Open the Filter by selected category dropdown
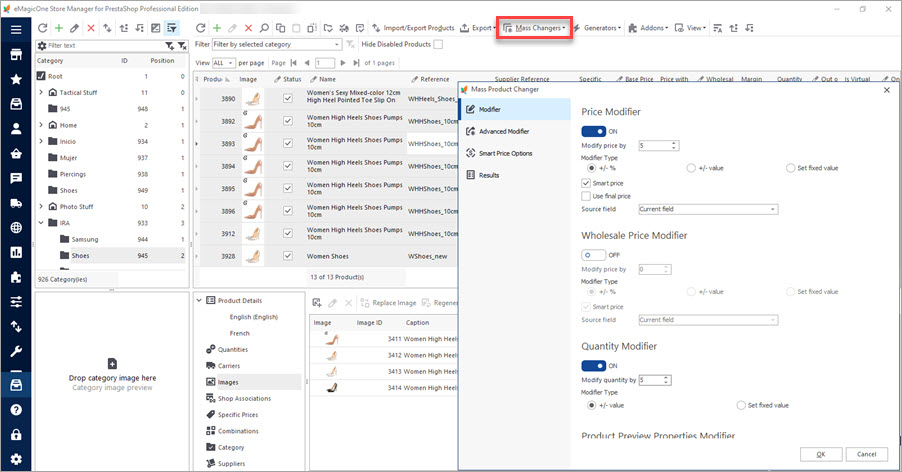 click(277, 44)
